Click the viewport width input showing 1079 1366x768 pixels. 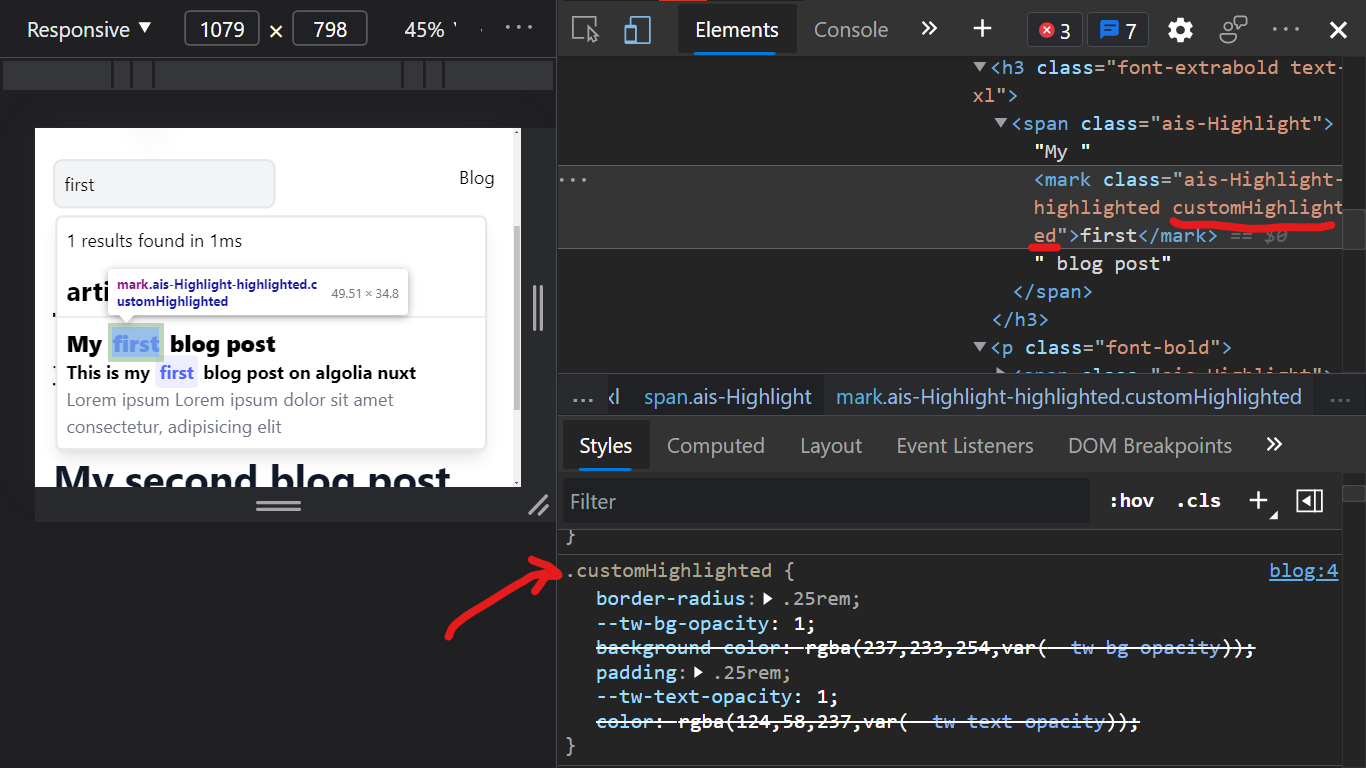222,29
